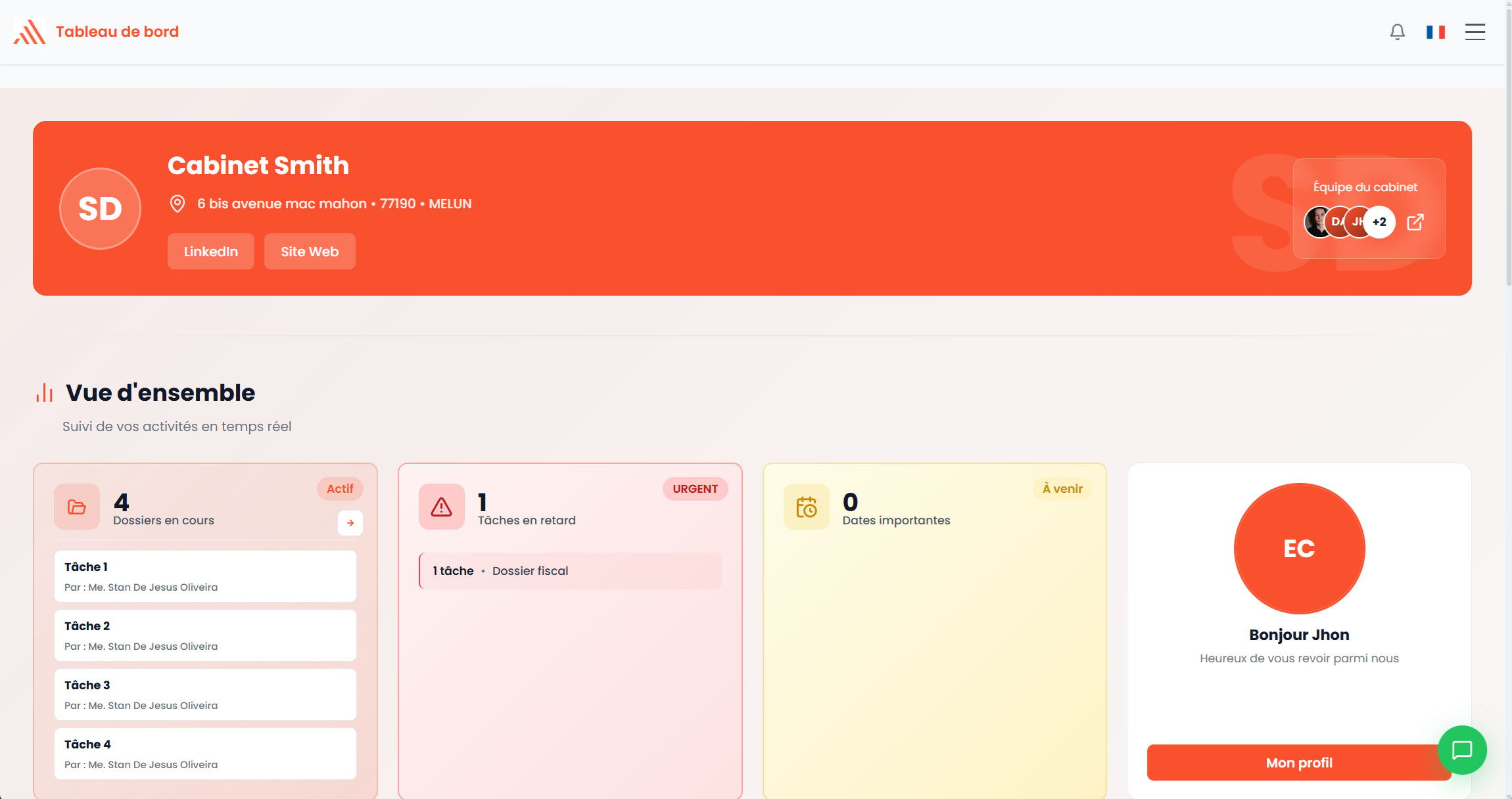The height and width of the screenshot is (799, 1512).
Task: Click the open-folder dossiers icon
Action: click(77, 507)
